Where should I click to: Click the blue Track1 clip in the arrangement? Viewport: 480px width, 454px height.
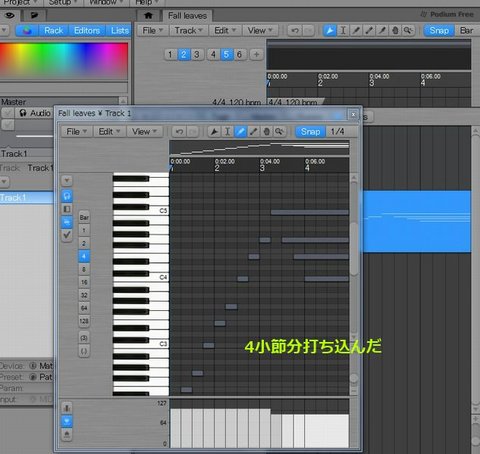(x=417, y=221)
